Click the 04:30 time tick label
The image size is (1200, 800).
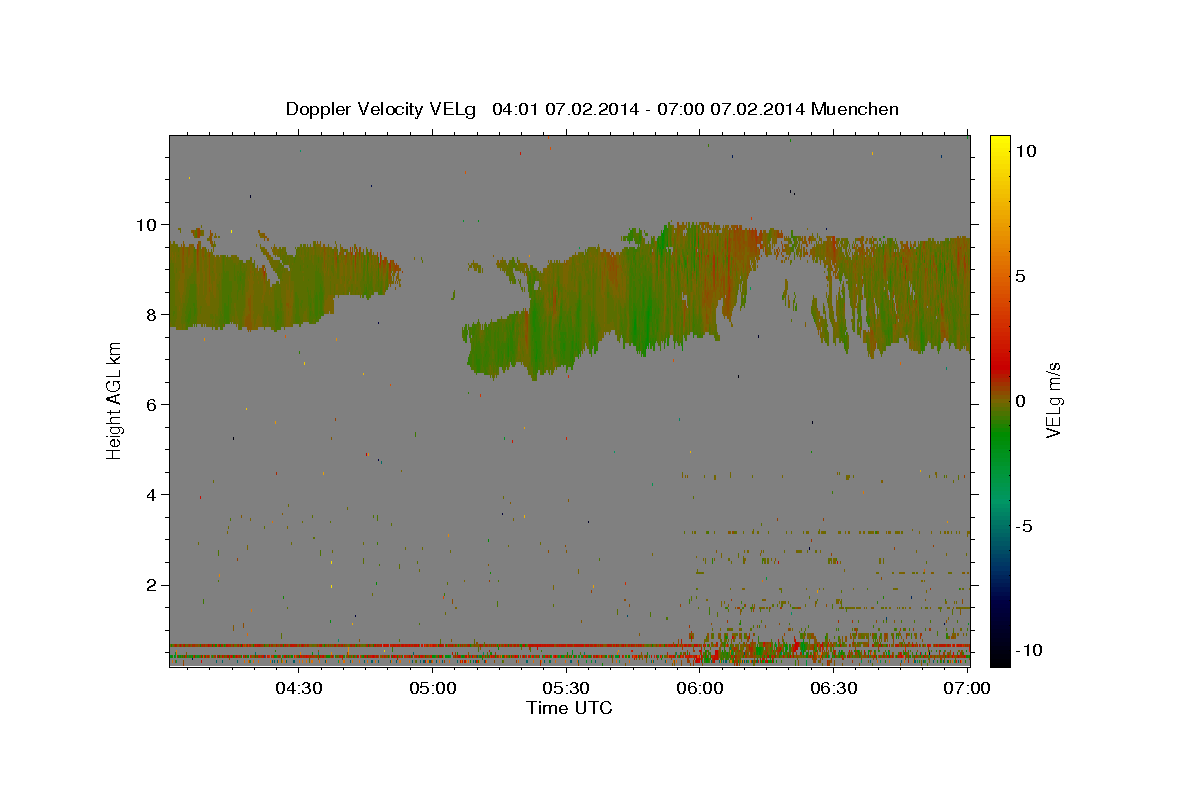point(297,689)
